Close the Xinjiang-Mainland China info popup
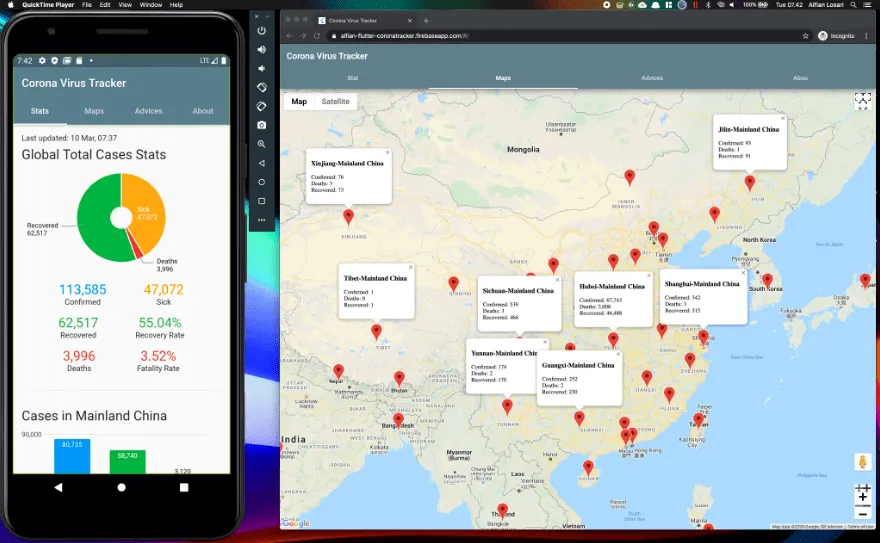The width and height of the screenshot is (880, 543). pos(387,153)
